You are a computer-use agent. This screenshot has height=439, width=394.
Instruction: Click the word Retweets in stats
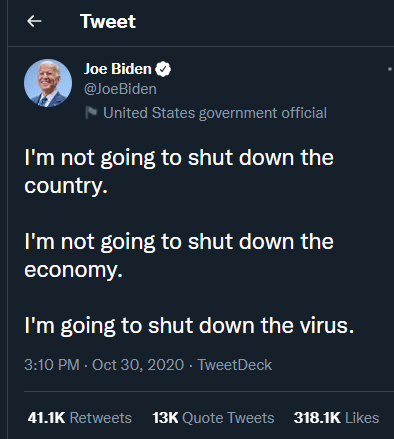(101, 418)
